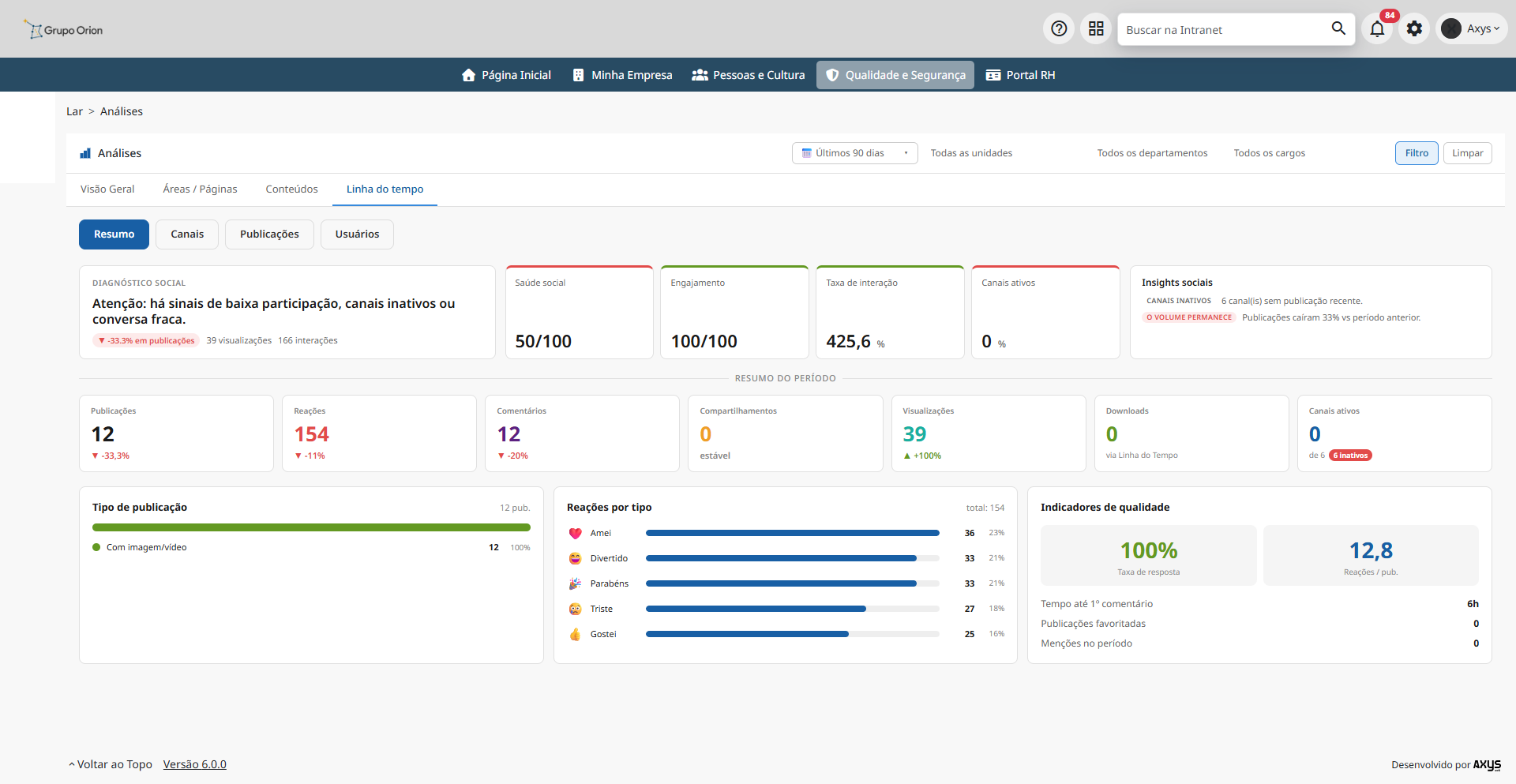Viewport: 1516px width, 784px height.
Task: Switch to the Conteúdos tab
Action: (291, 189)
